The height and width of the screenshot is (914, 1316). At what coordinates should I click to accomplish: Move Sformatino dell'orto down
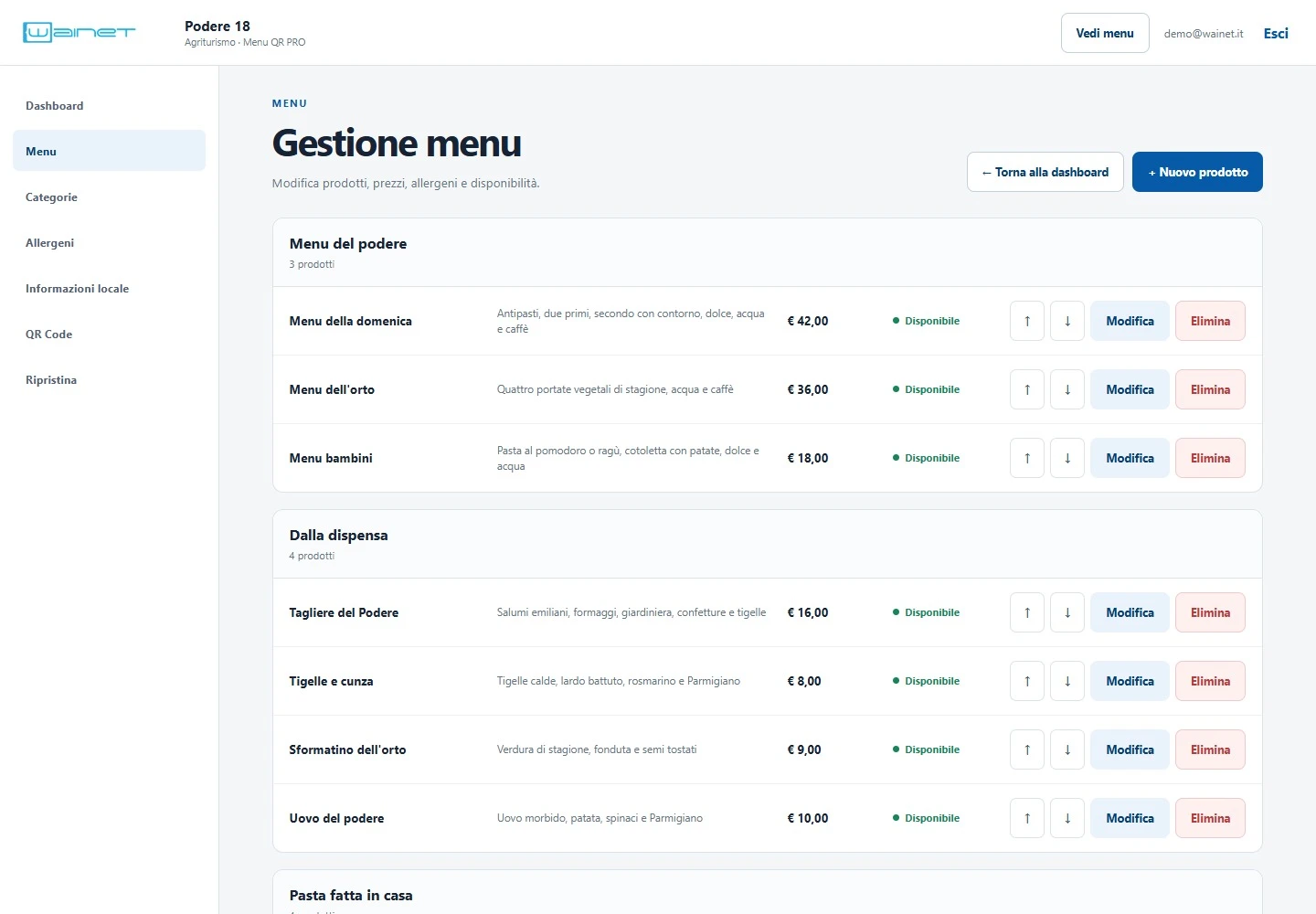pos(1067,749)
